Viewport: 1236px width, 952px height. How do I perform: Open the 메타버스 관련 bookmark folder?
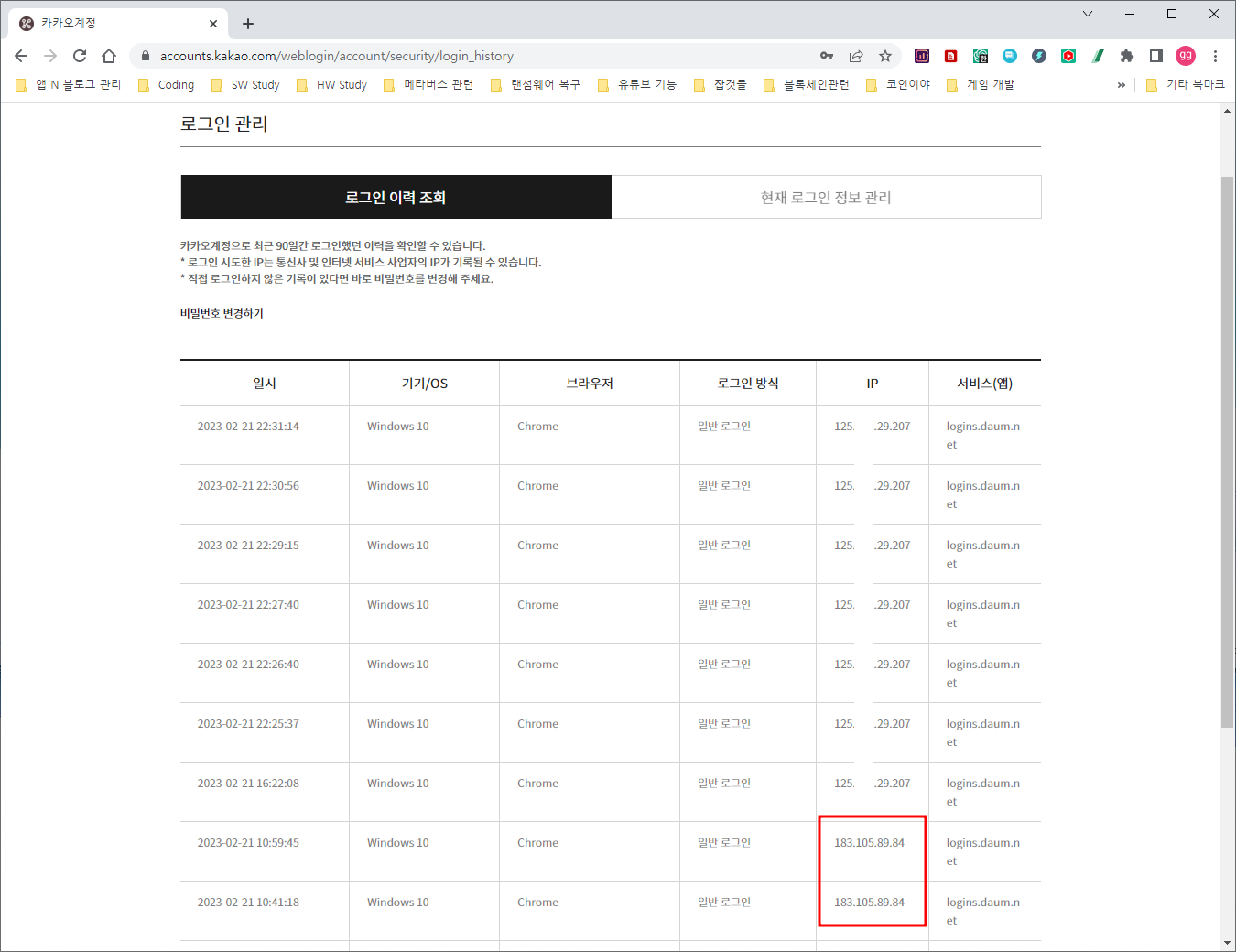(x=428, y=84)
